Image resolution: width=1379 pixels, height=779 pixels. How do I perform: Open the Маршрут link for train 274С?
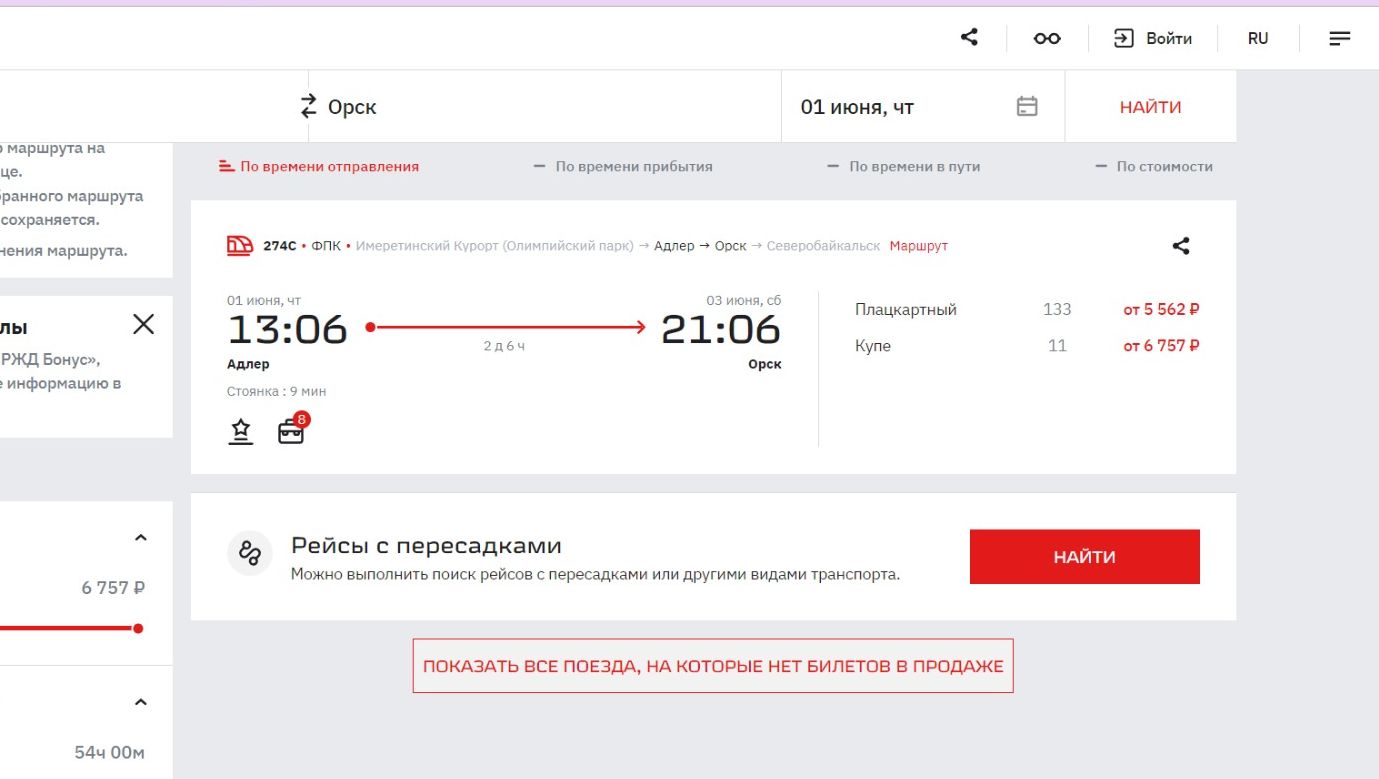[x=918, y=246]
